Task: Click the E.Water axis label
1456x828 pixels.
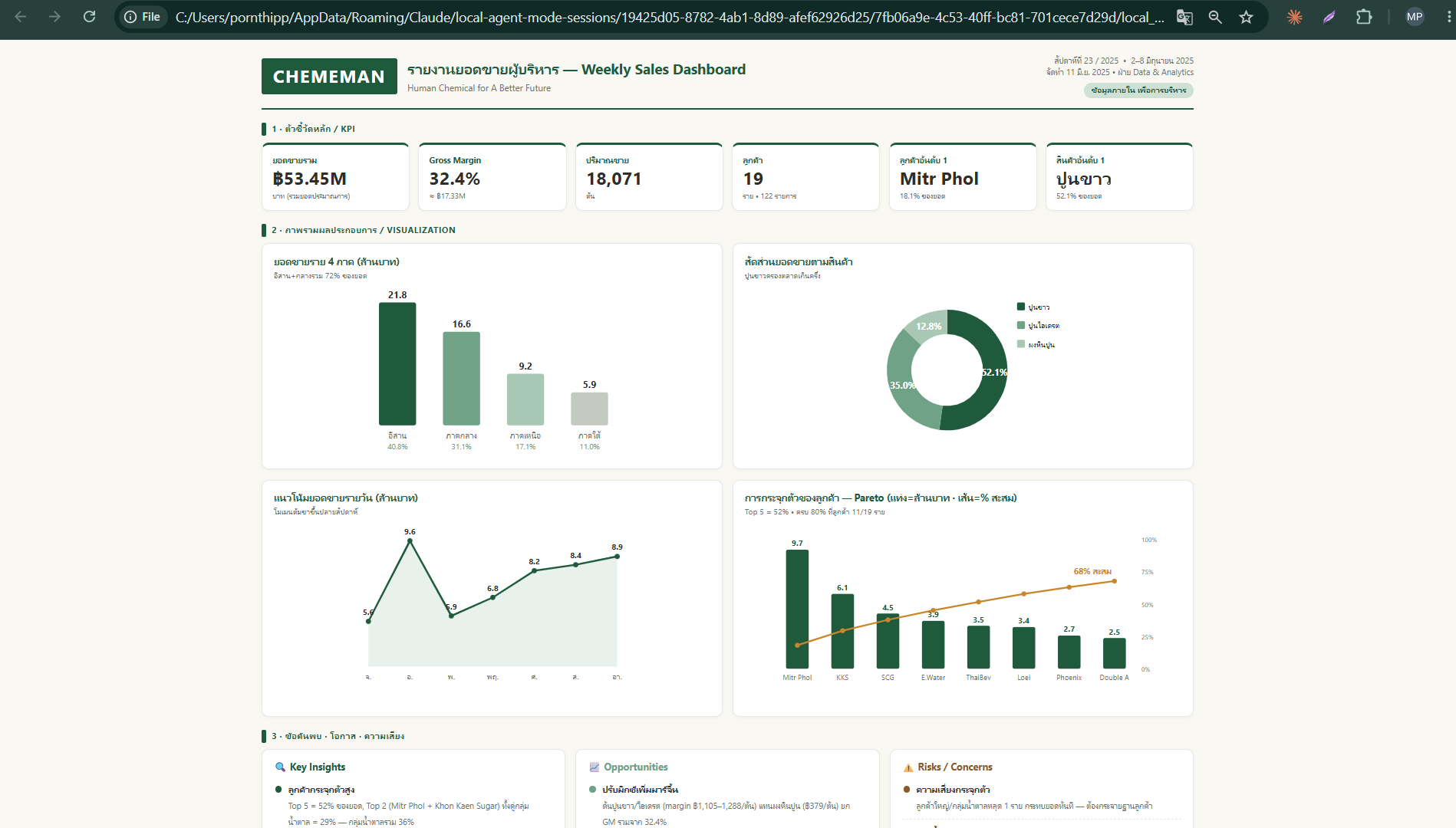Action: point(933,678)
